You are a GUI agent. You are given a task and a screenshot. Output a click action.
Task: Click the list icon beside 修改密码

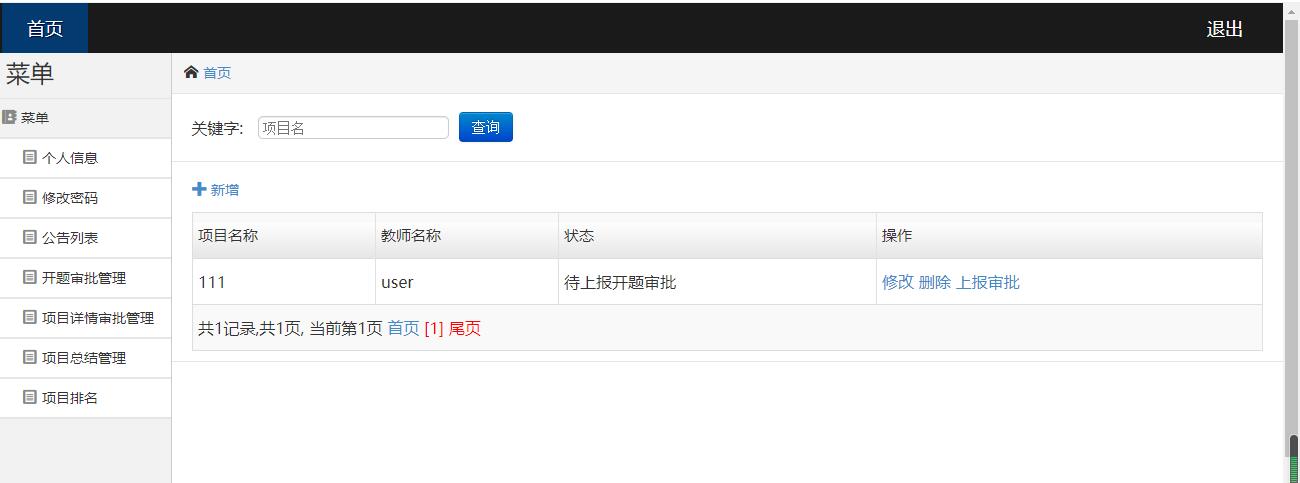(x=30, y=197)
